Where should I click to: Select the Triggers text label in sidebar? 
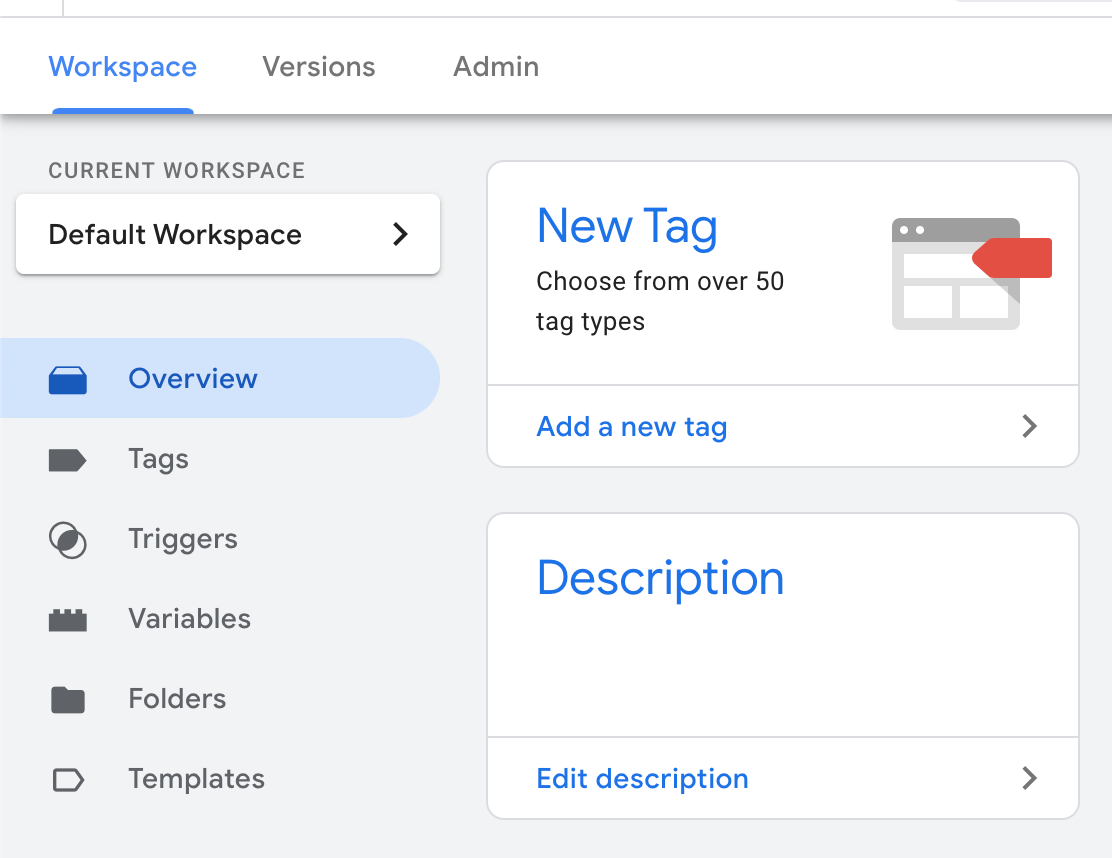point(183,539)
